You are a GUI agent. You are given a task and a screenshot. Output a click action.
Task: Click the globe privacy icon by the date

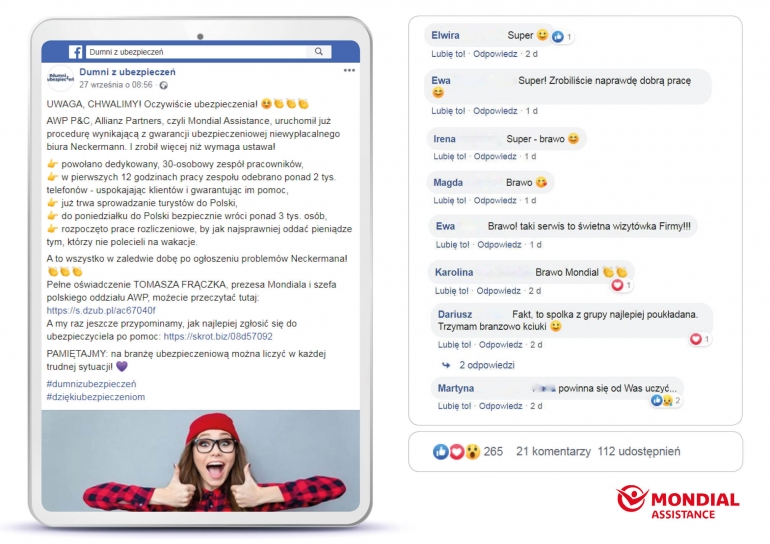pos(164,85)
